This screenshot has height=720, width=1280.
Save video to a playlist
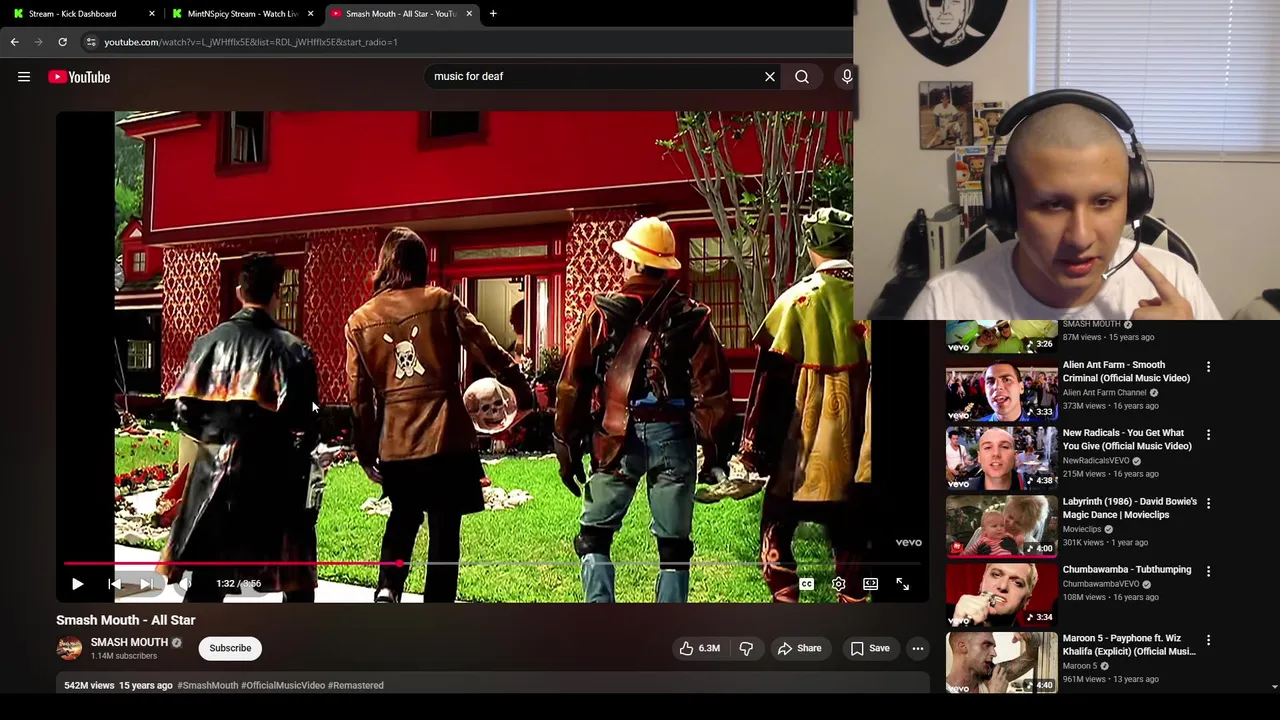click(870, 648)
